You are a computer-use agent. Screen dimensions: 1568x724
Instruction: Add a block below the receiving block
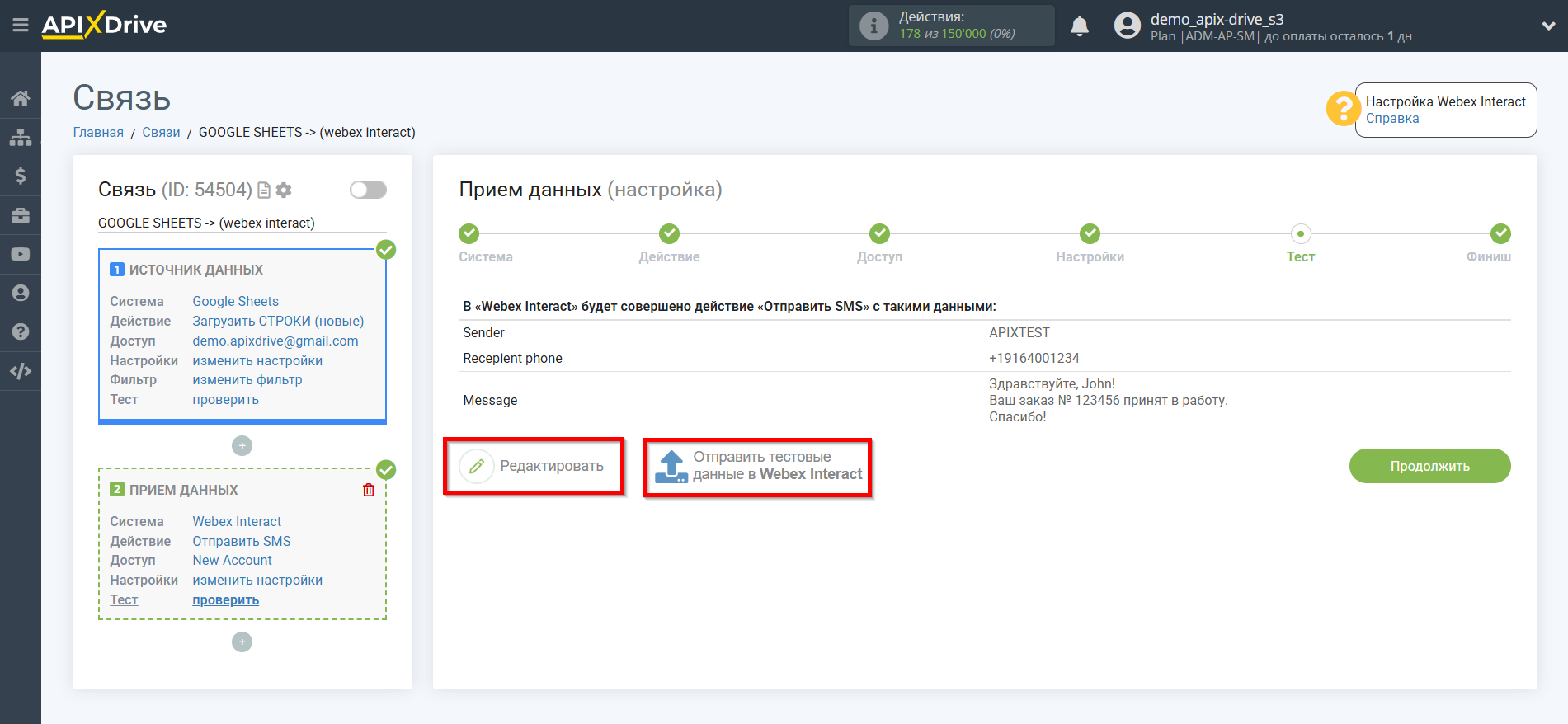[242, 642]
